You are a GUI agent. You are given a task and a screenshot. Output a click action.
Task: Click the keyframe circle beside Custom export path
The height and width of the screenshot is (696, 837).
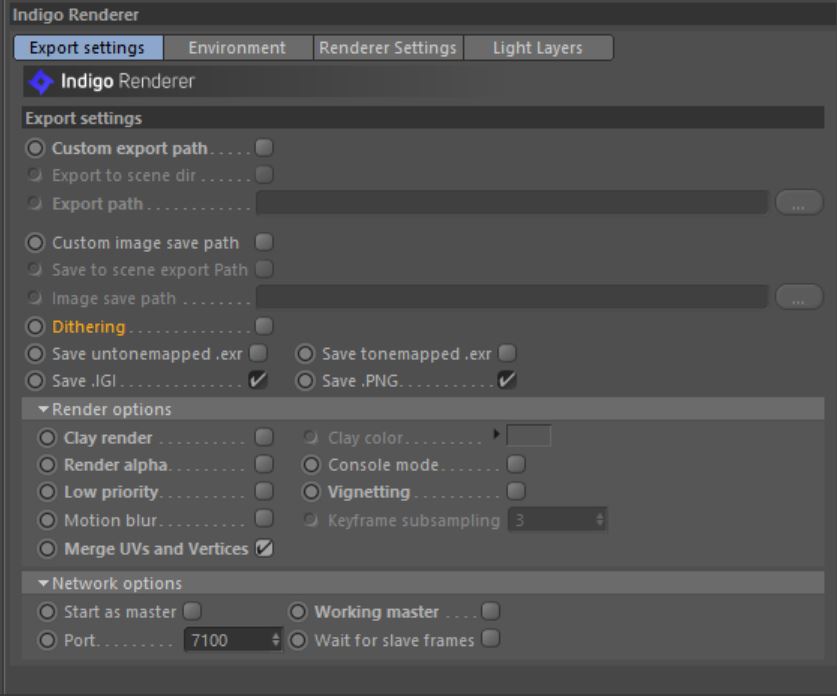[35, 148]
